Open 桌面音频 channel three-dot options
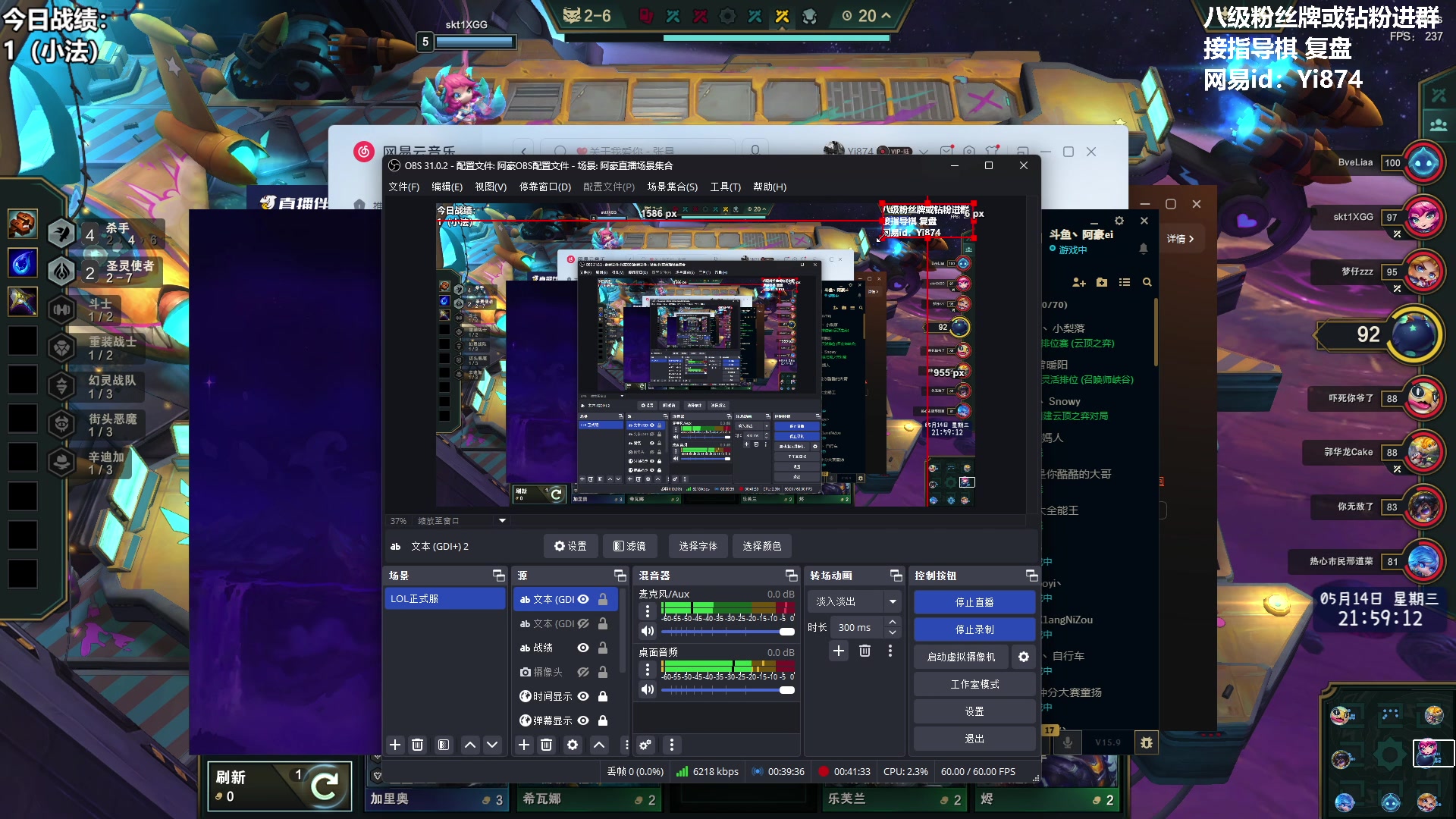The image size is (1456, 819). (x=647, y=669)
